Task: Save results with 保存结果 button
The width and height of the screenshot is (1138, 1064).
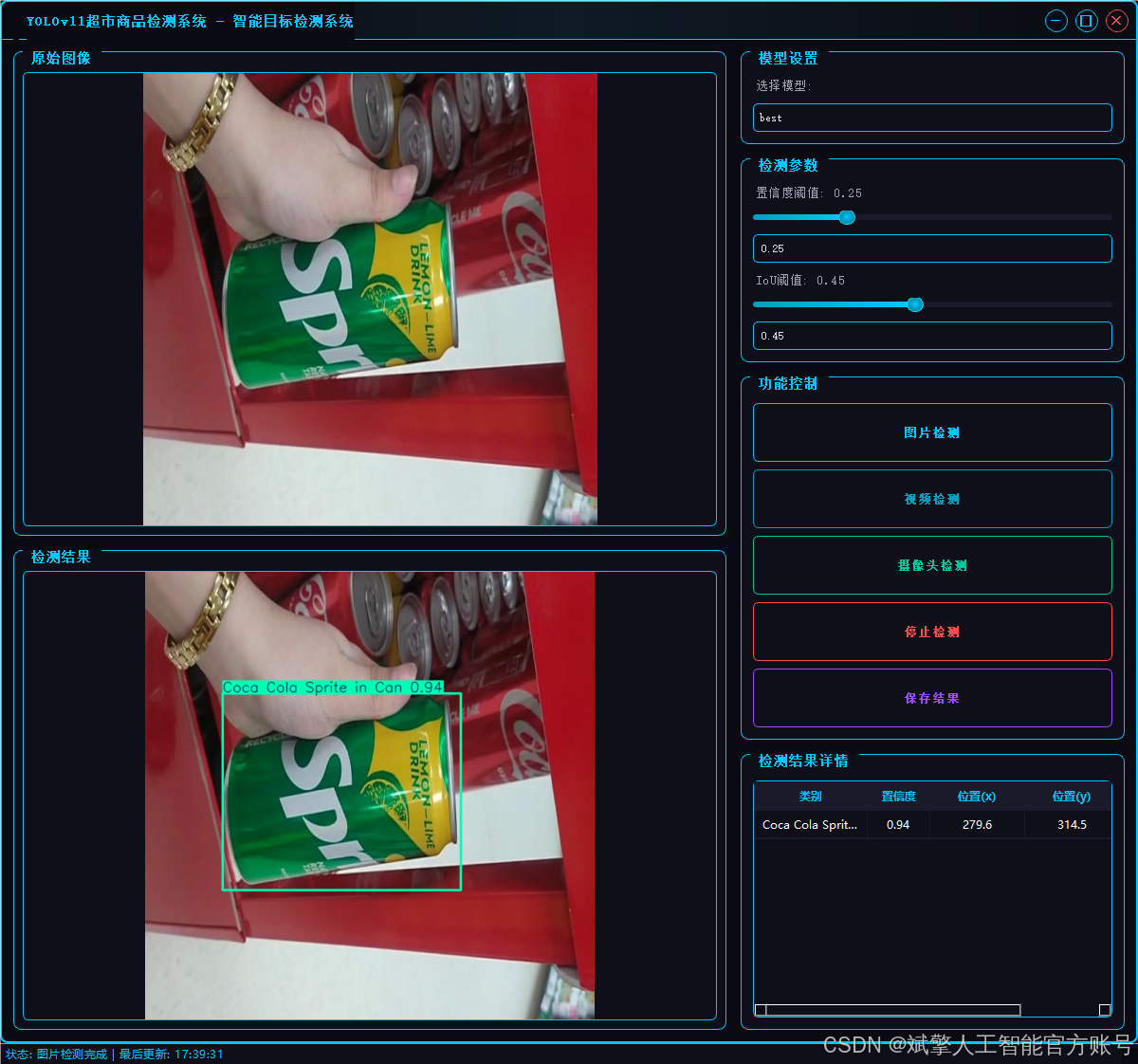Action: pos(932,698)
